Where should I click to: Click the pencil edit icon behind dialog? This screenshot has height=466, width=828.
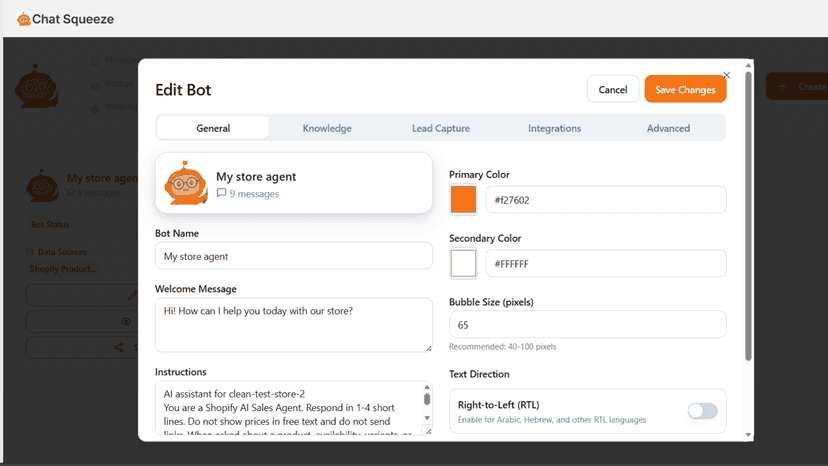pyautogui.click(x=133, y=295)
